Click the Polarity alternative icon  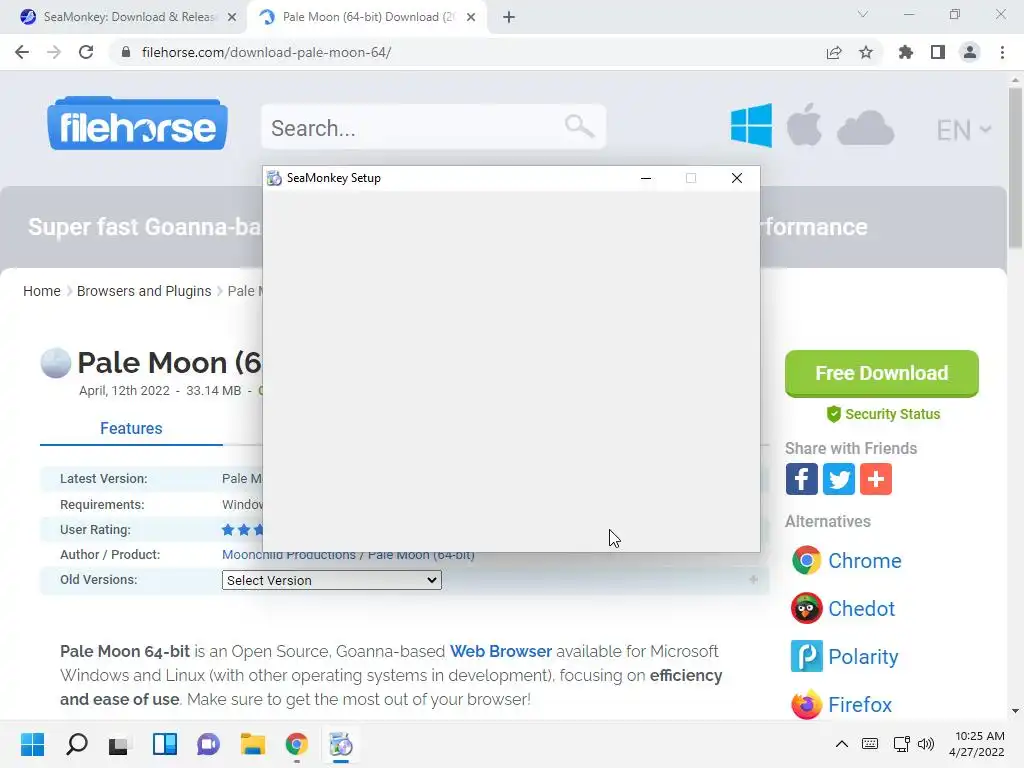pos(807,656)
